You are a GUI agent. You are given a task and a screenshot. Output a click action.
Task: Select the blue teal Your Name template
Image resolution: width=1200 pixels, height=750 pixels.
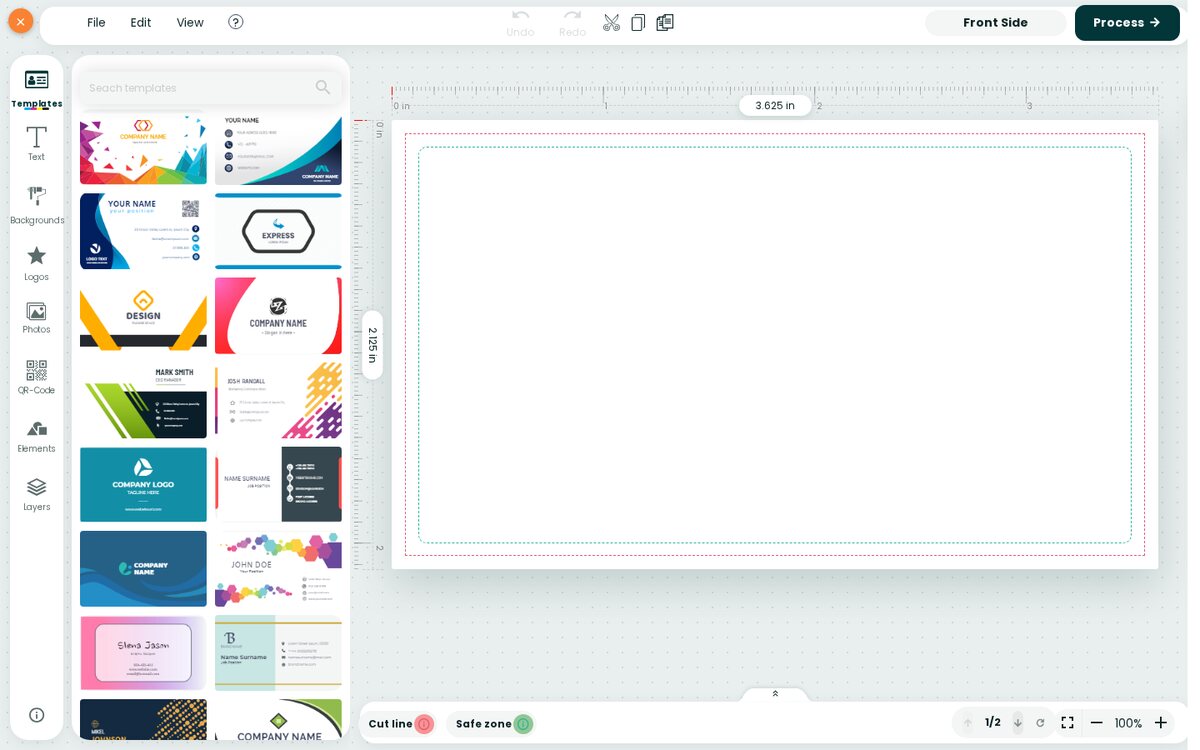coord(278,148)
